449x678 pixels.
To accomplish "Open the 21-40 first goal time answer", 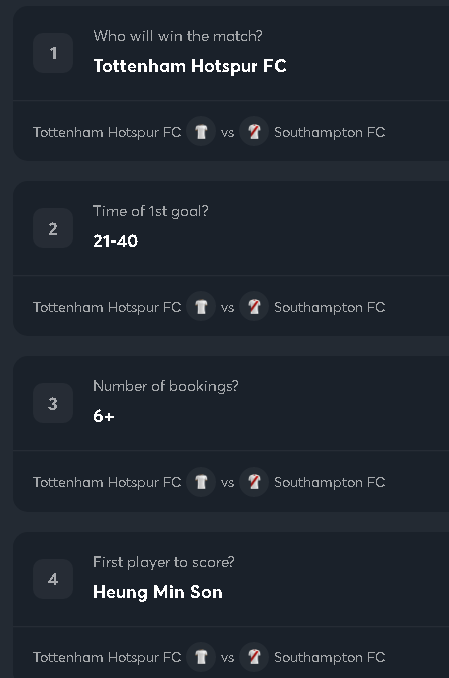I will click(115, 241).
